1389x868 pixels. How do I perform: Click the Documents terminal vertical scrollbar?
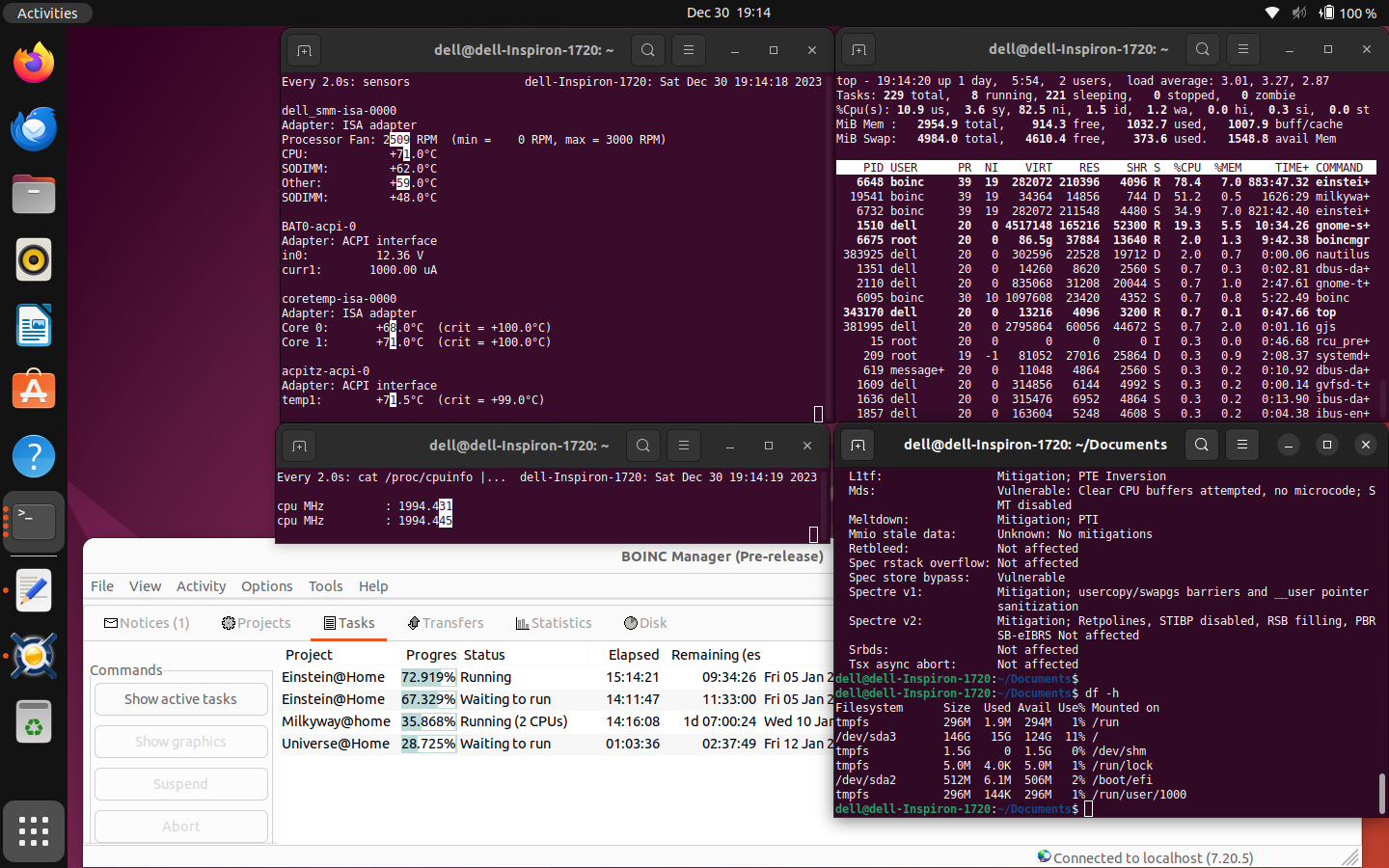(1382, 793)
